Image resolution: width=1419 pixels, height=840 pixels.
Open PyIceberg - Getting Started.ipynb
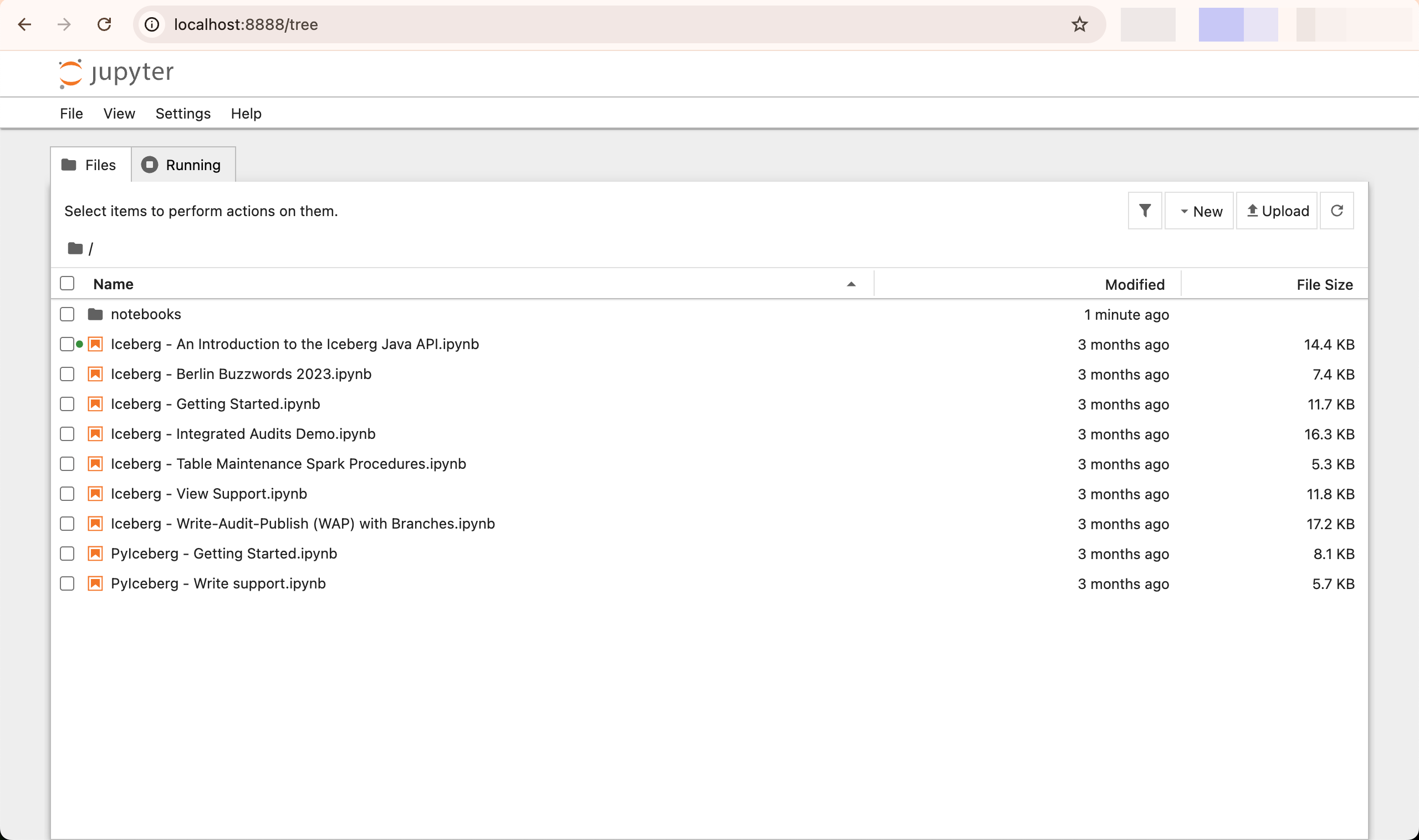[x=224, y=554]
